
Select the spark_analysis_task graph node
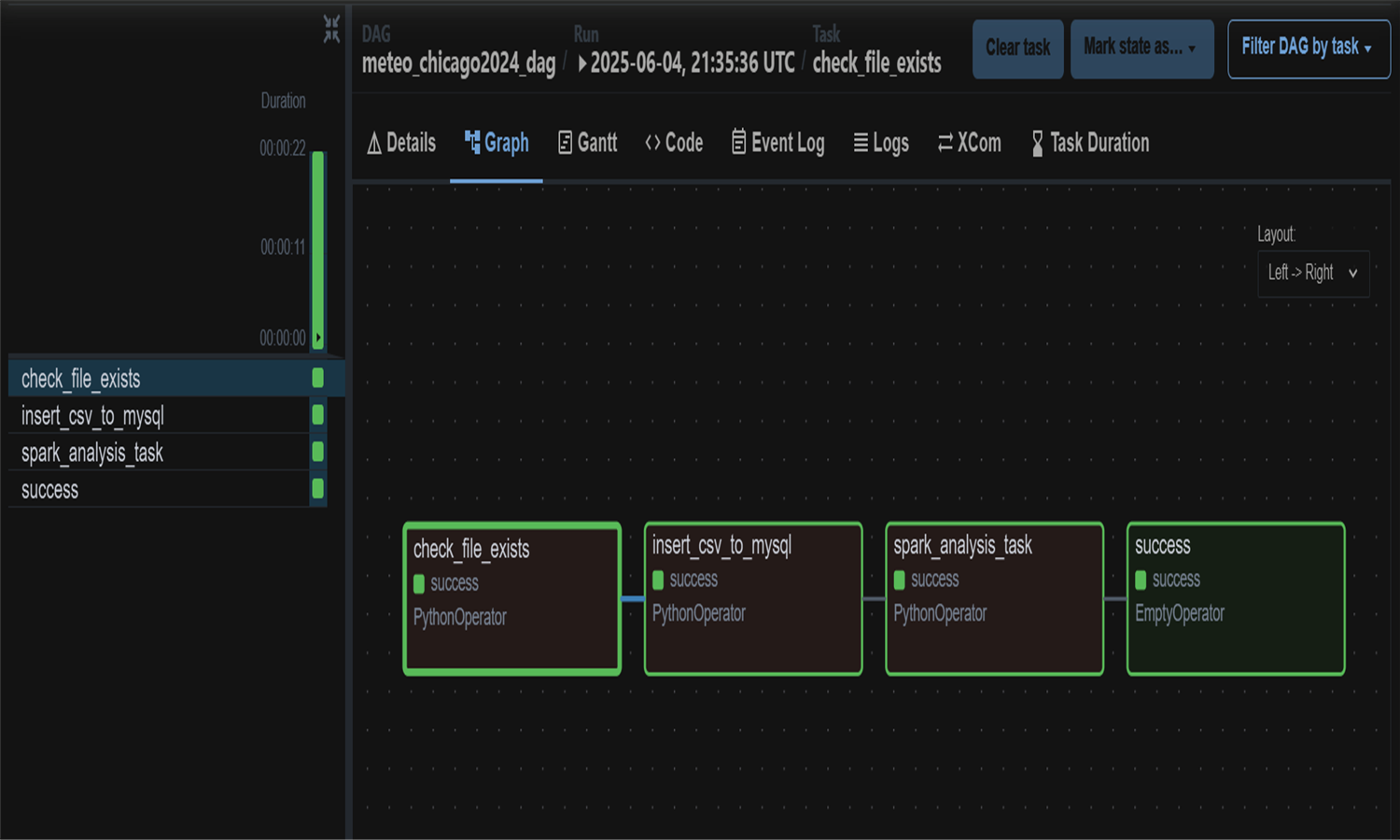[x=994, y=598]
